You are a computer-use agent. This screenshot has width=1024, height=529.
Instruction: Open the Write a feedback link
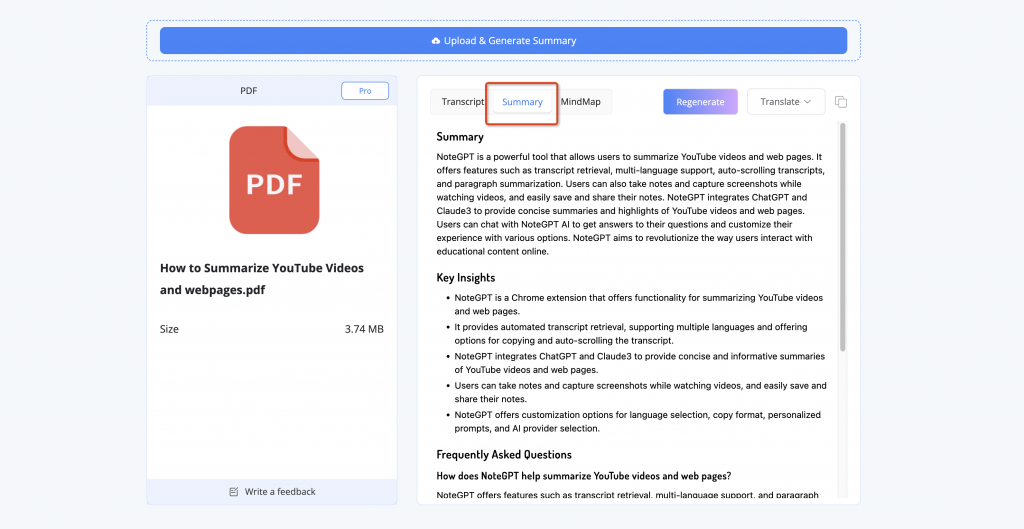pos(279,492)
